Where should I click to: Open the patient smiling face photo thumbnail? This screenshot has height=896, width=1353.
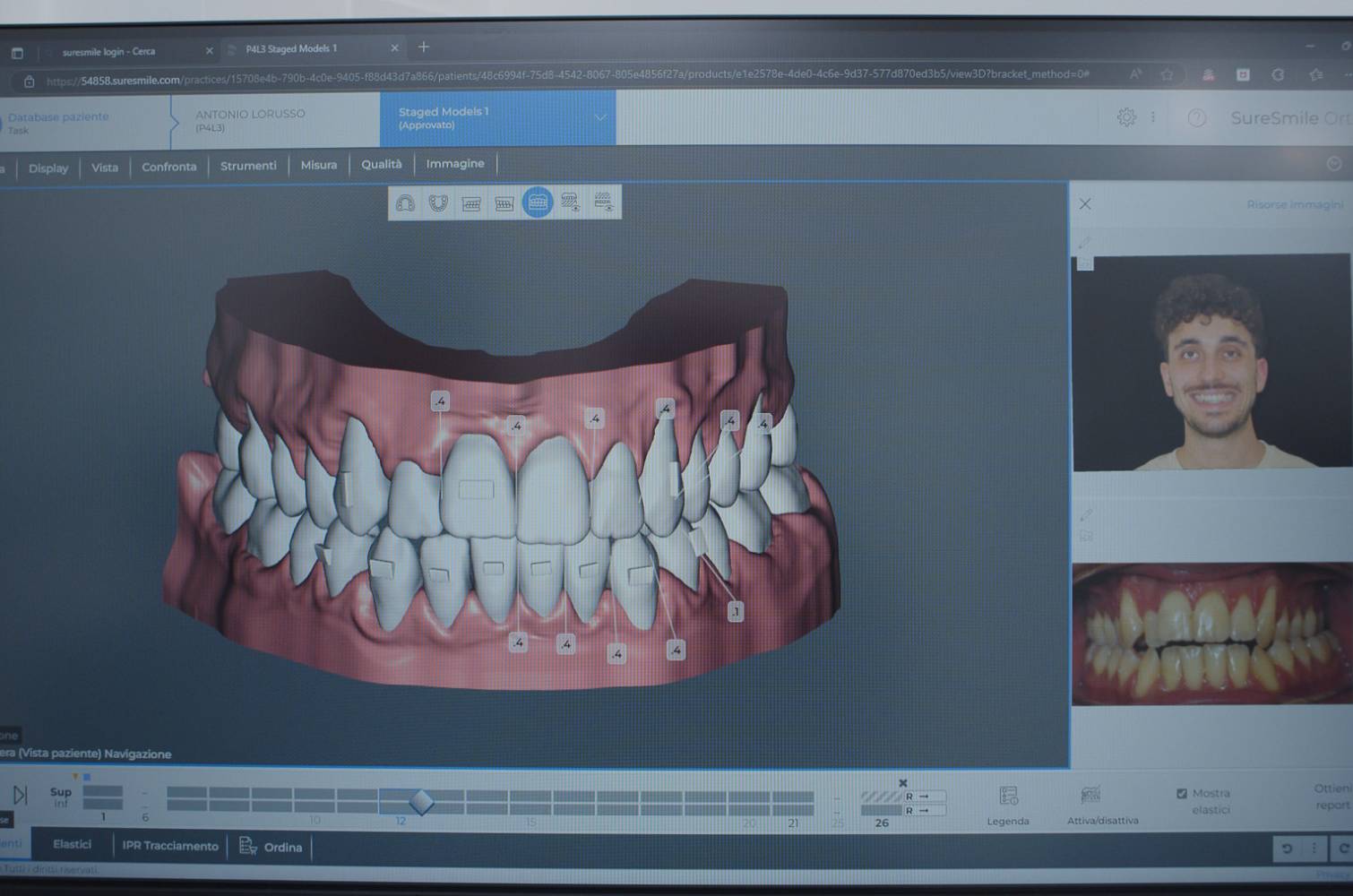tap(1211, 363)
